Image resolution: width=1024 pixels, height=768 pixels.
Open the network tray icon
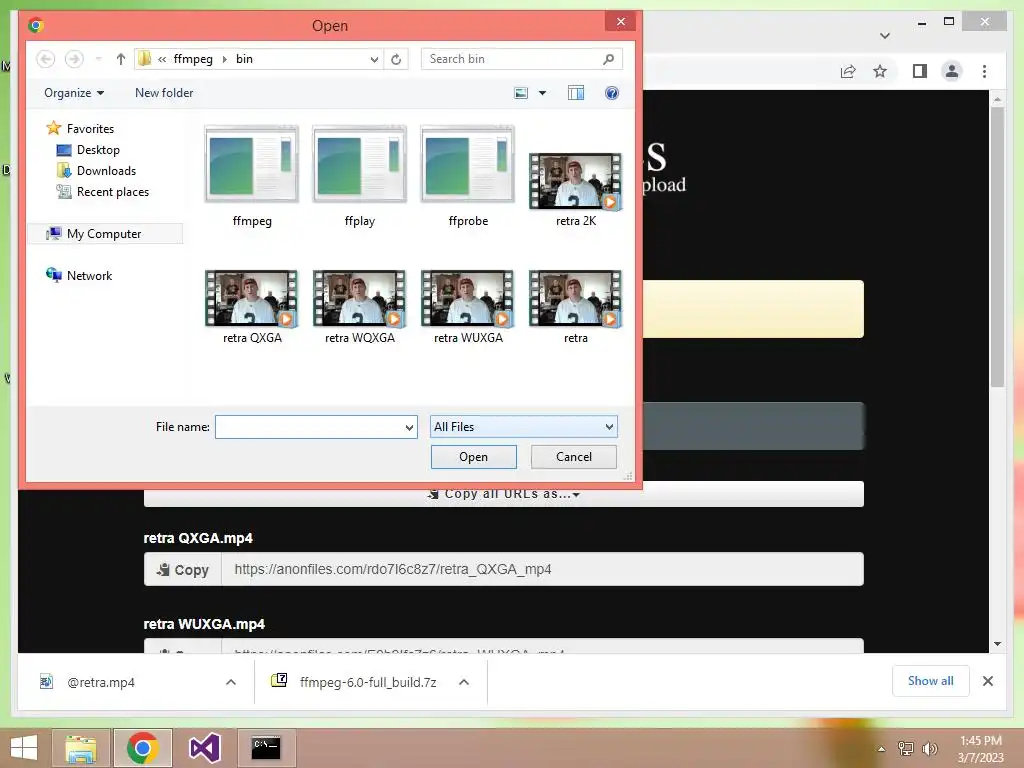point(905,748)
